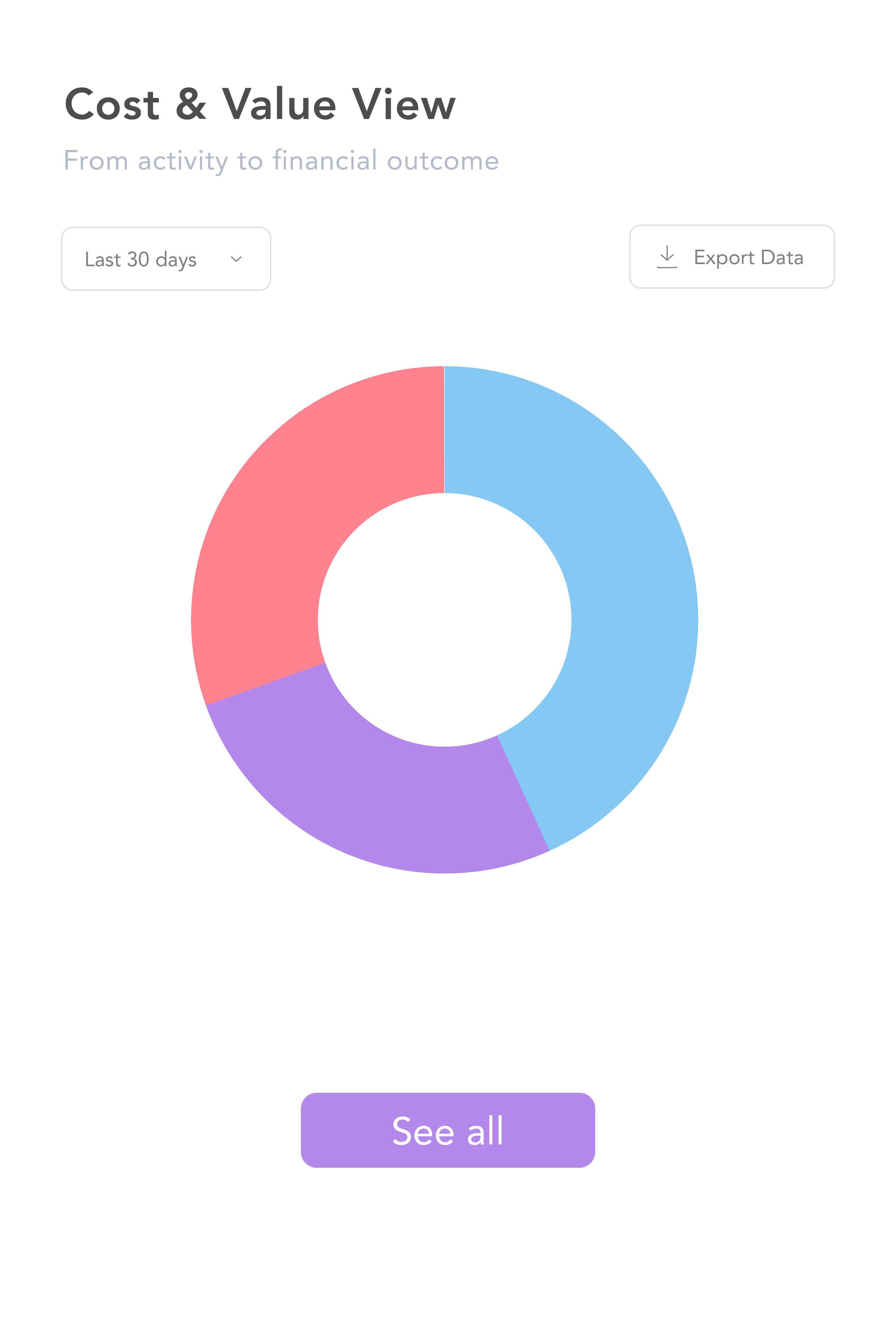Screen dimensions: 896x1322
Task: Open the Last 30 days dropdown
Action: pos(166,259)
